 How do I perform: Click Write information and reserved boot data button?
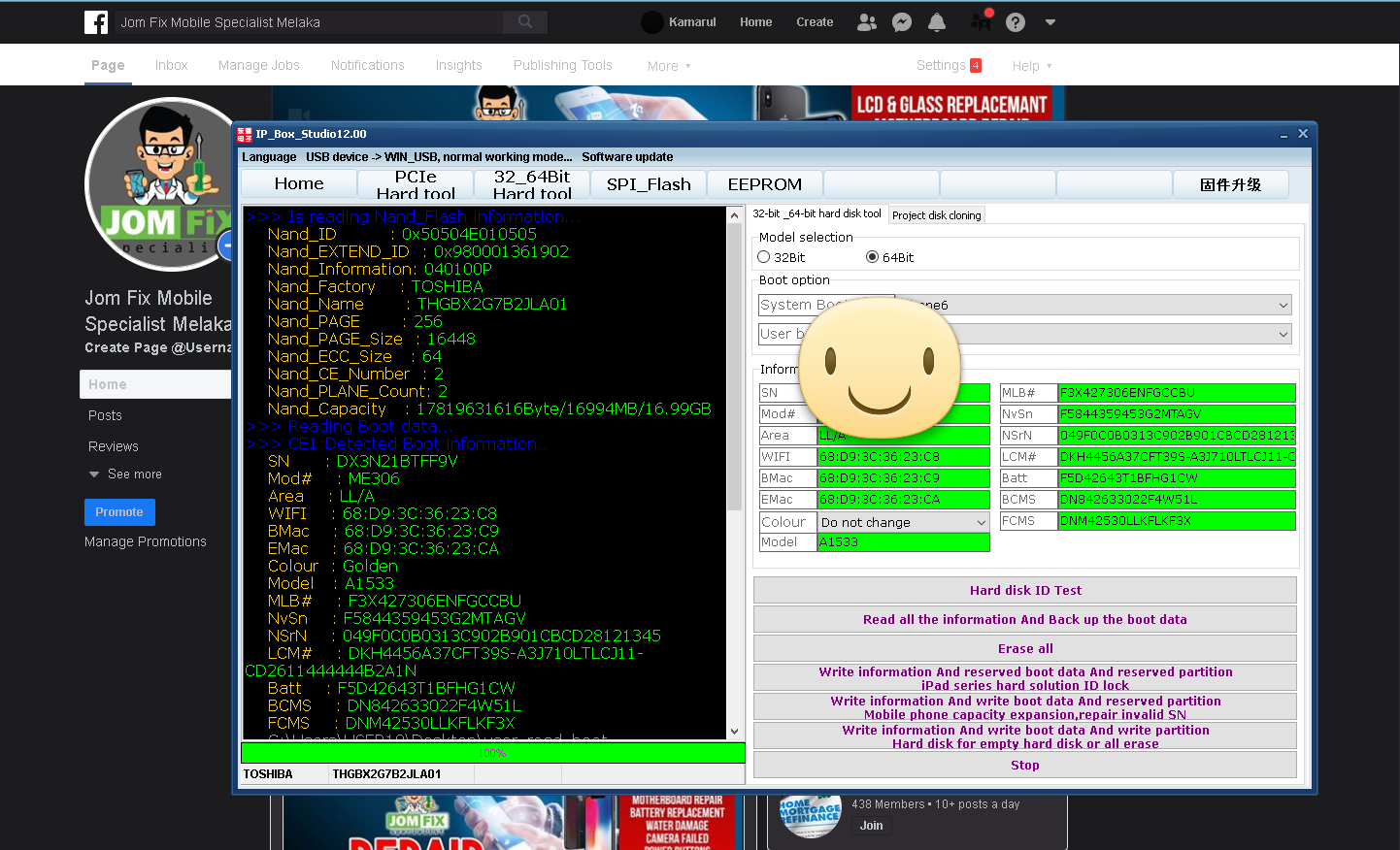point(1025,677)
